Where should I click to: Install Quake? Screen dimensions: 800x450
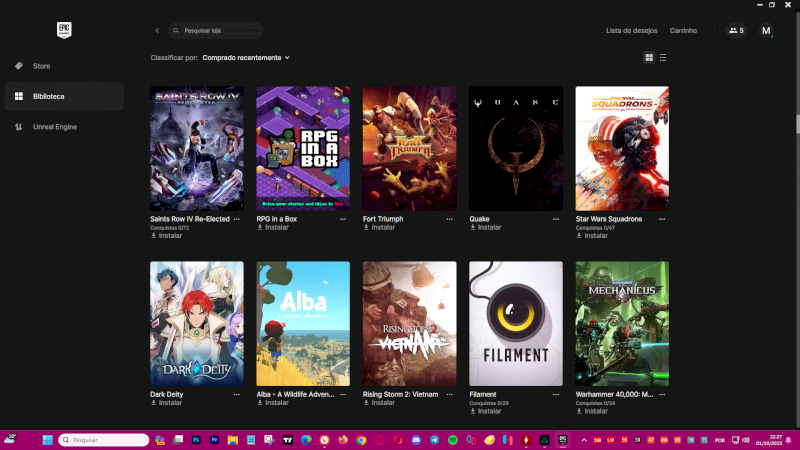[x=486, y=228]
